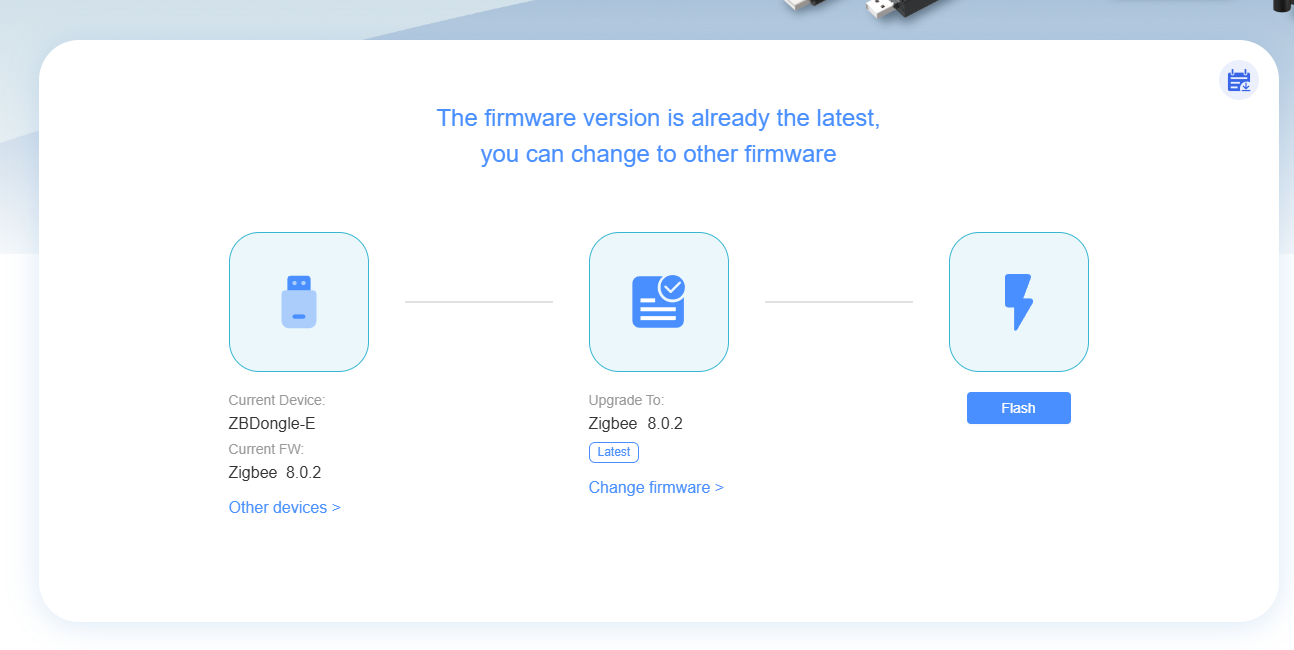The image size is (1294, 650).
Task: Click the lightning bolt flash icon
Action: [1019, 302]
